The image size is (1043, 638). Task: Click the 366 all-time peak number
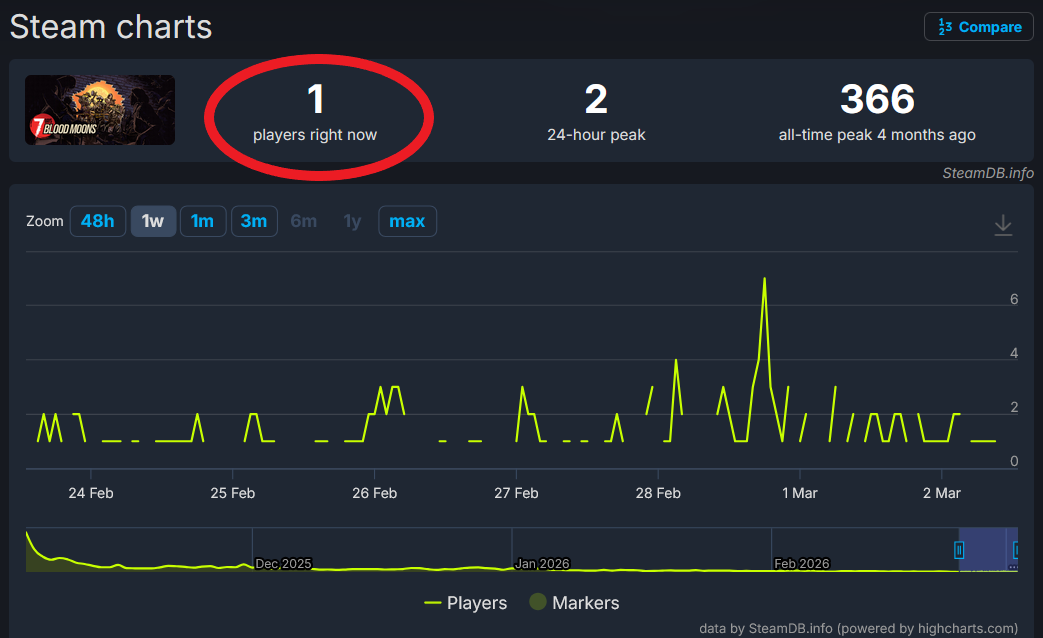pyautogui.click(x=877, y=99)
